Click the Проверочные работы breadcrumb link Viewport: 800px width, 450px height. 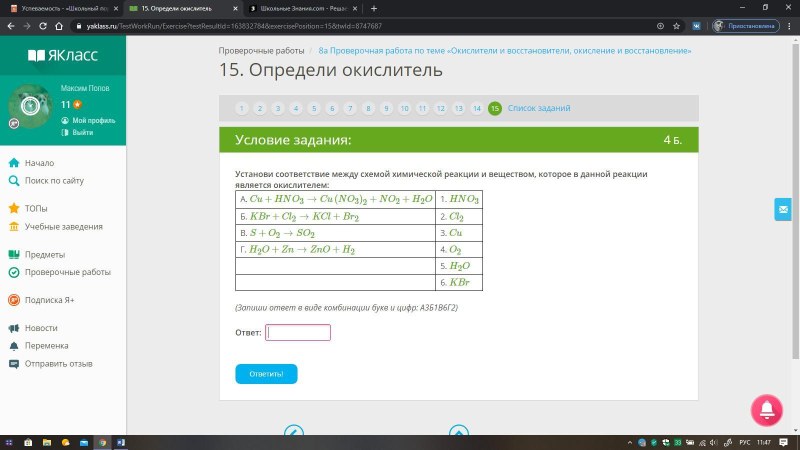pos(262,50)
